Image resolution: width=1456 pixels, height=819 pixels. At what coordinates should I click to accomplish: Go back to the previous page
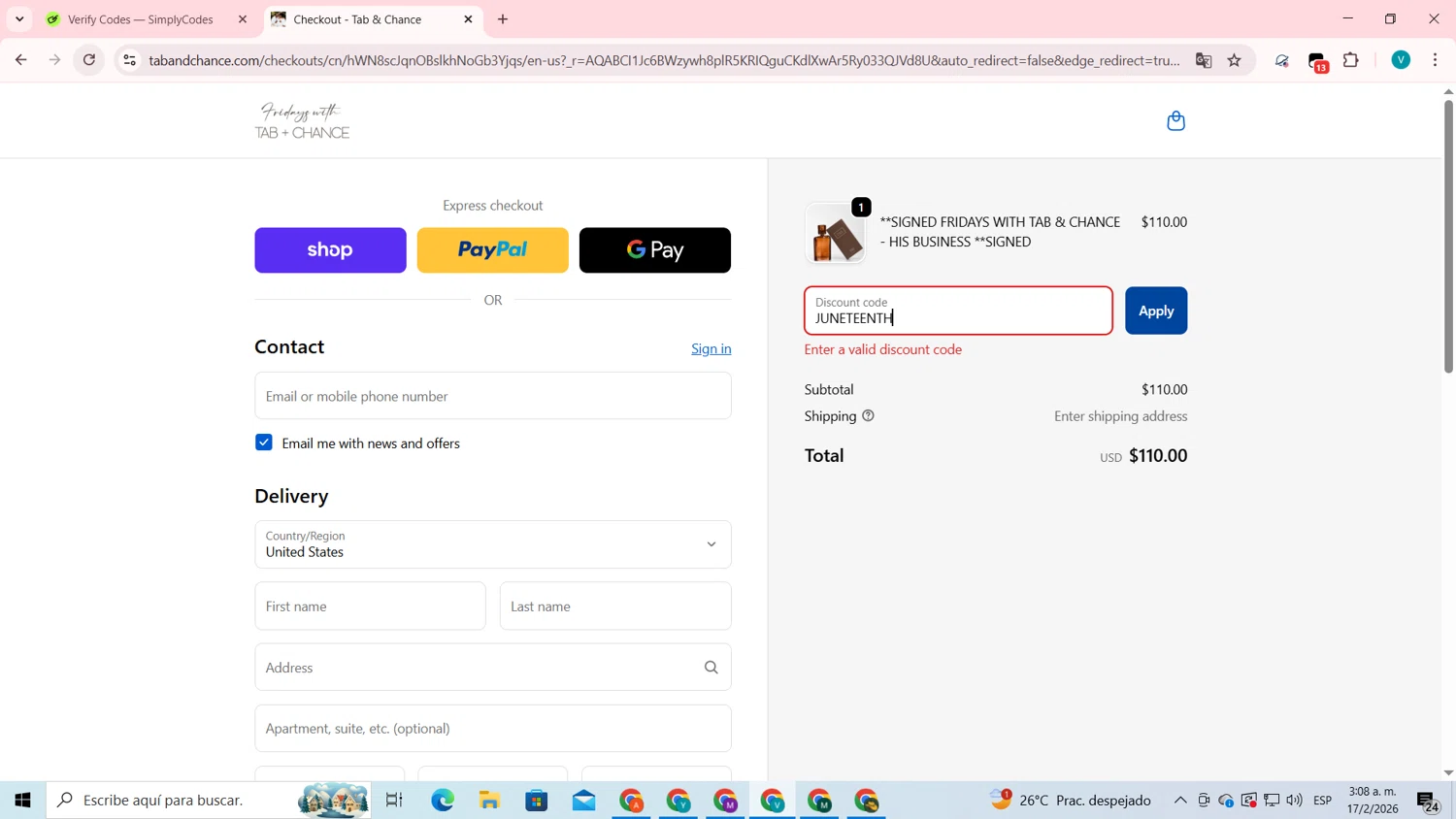20,60
